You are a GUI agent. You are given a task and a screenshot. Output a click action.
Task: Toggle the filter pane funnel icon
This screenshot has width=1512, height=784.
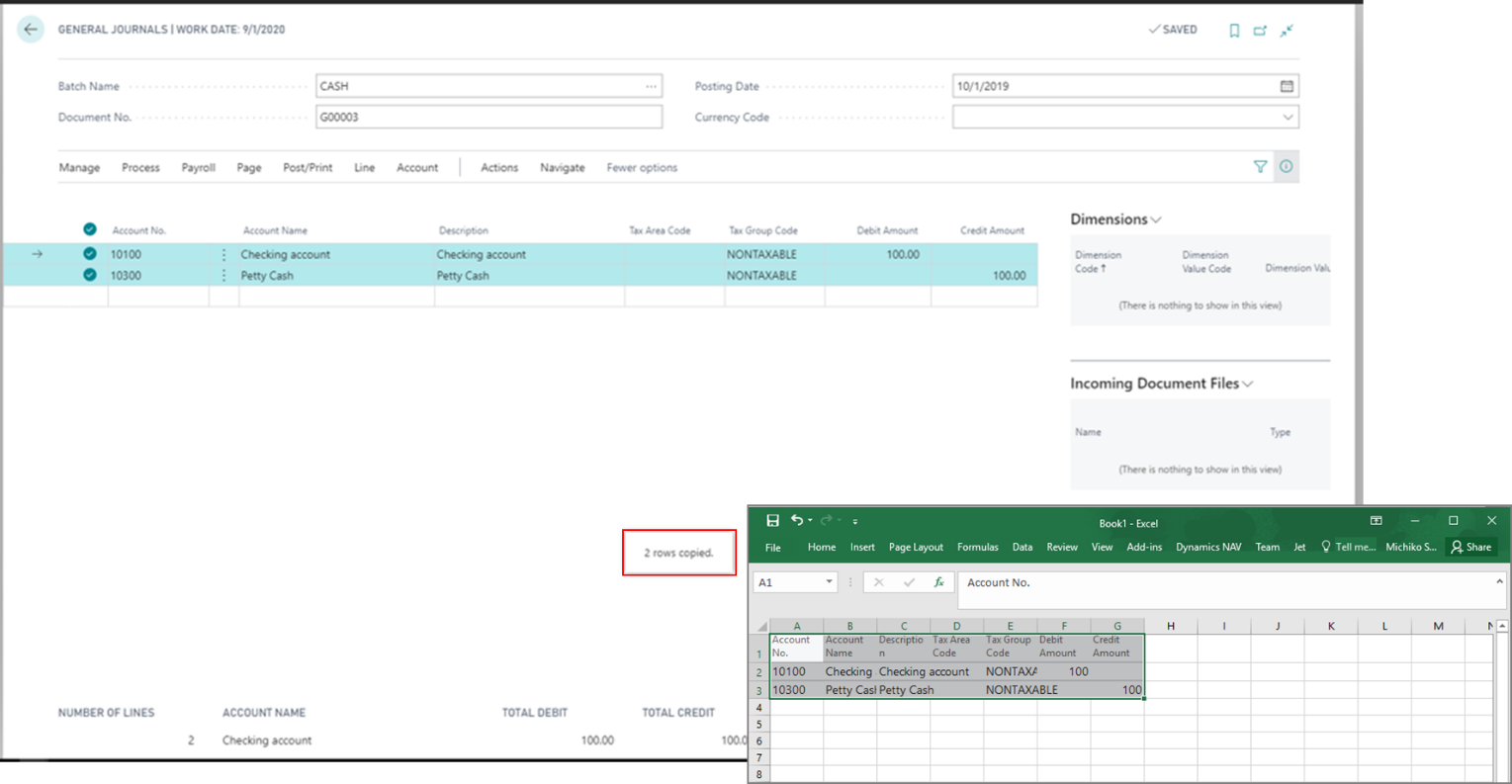click(x=1260, y=167)
